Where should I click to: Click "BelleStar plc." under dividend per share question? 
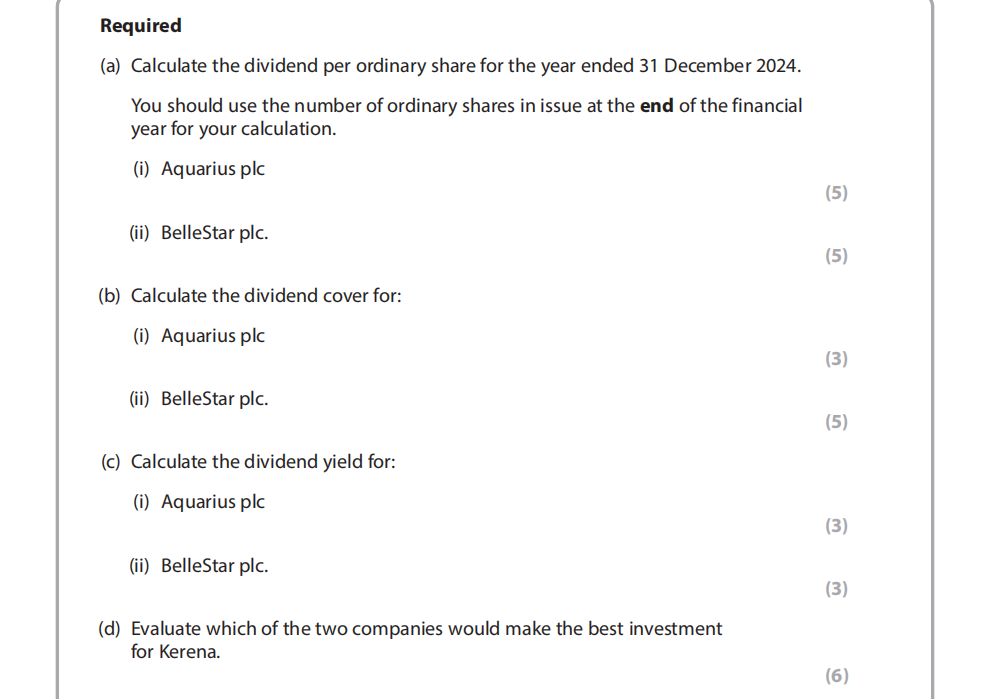[214, 233]
